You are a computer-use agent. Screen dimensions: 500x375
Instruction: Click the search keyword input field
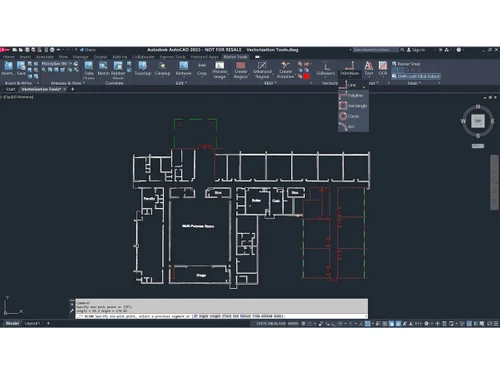pyautogui.click(x=375, y=50)
